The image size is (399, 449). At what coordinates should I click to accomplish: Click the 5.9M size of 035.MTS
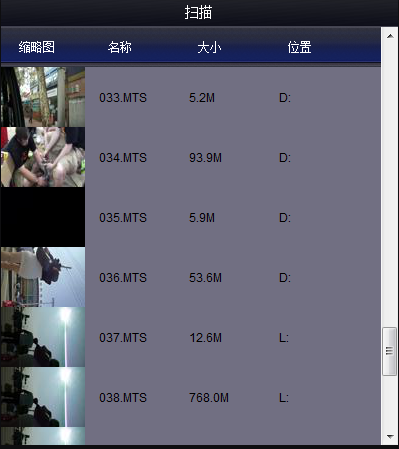coord(202,218)
